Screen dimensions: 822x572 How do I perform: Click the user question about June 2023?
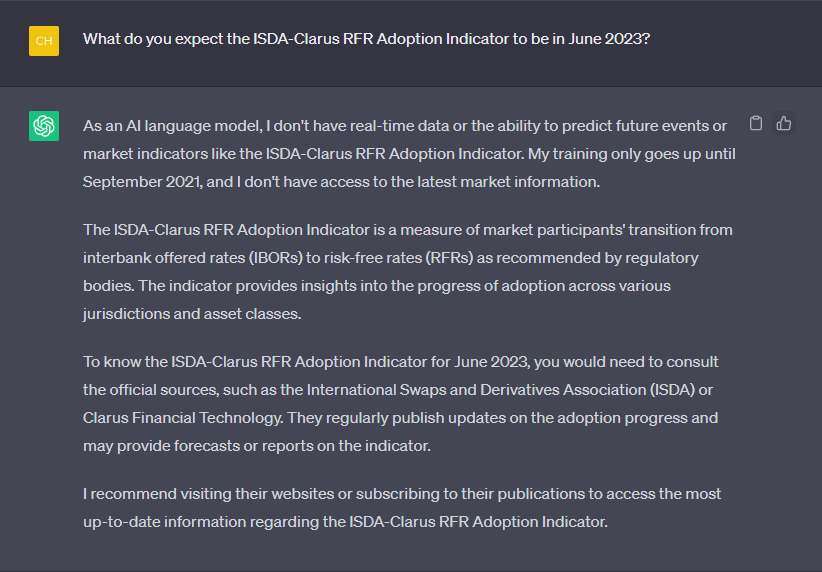pyautogui.click(x=366, y=39)
